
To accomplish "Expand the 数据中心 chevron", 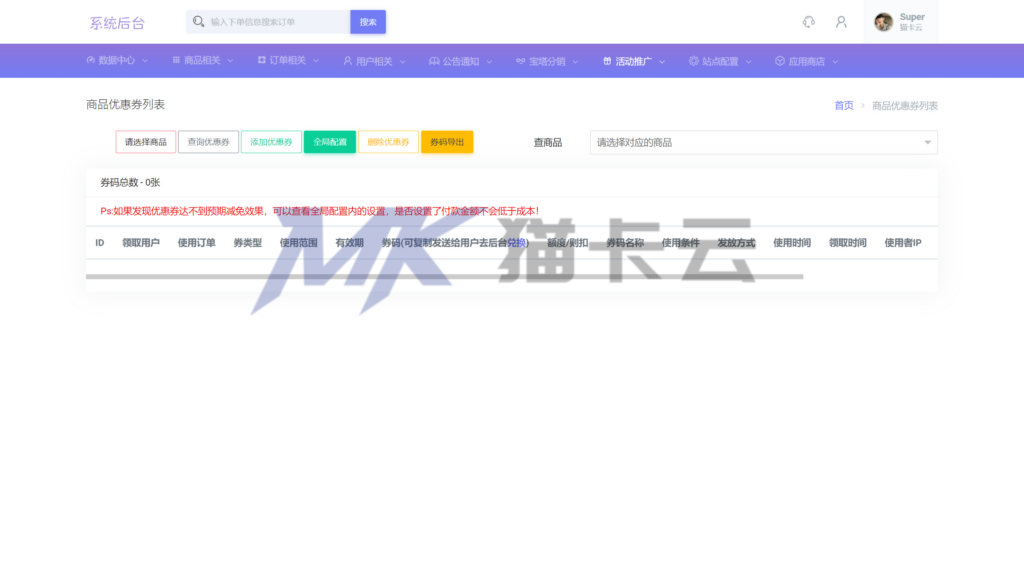I will point(145,61).
